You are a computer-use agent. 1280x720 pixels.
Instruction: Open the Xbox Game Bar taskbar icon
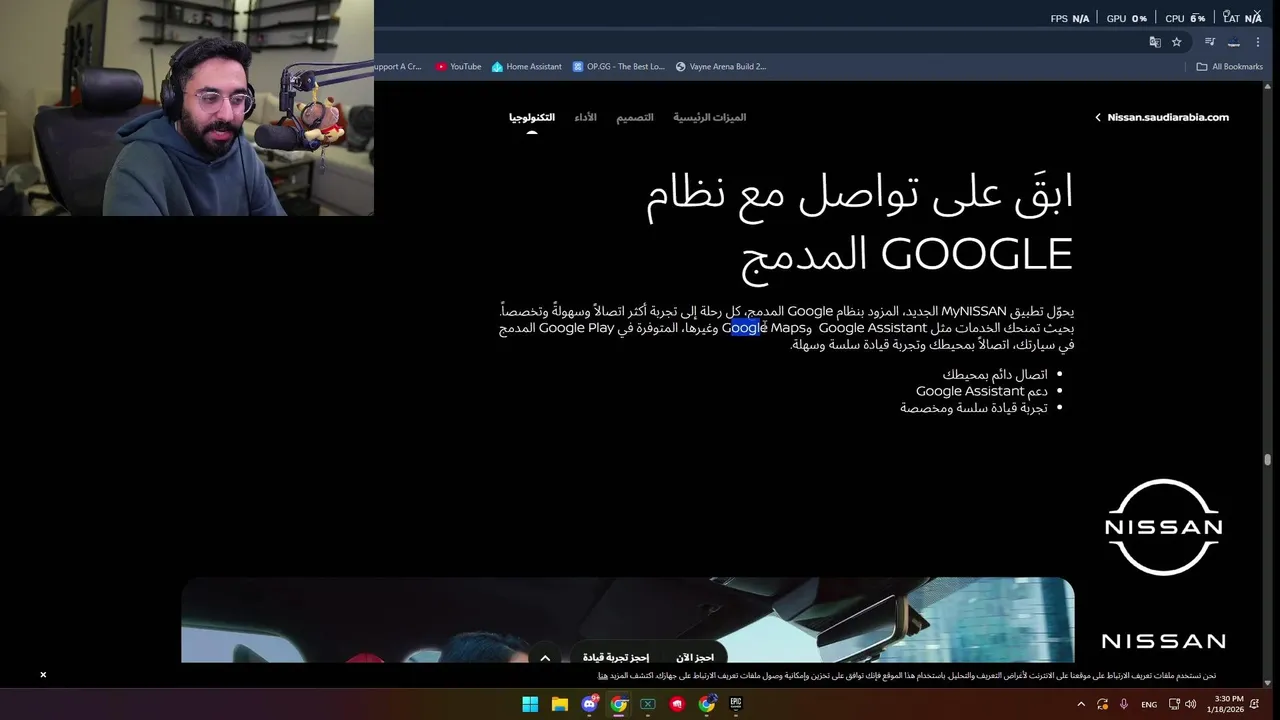648,704
